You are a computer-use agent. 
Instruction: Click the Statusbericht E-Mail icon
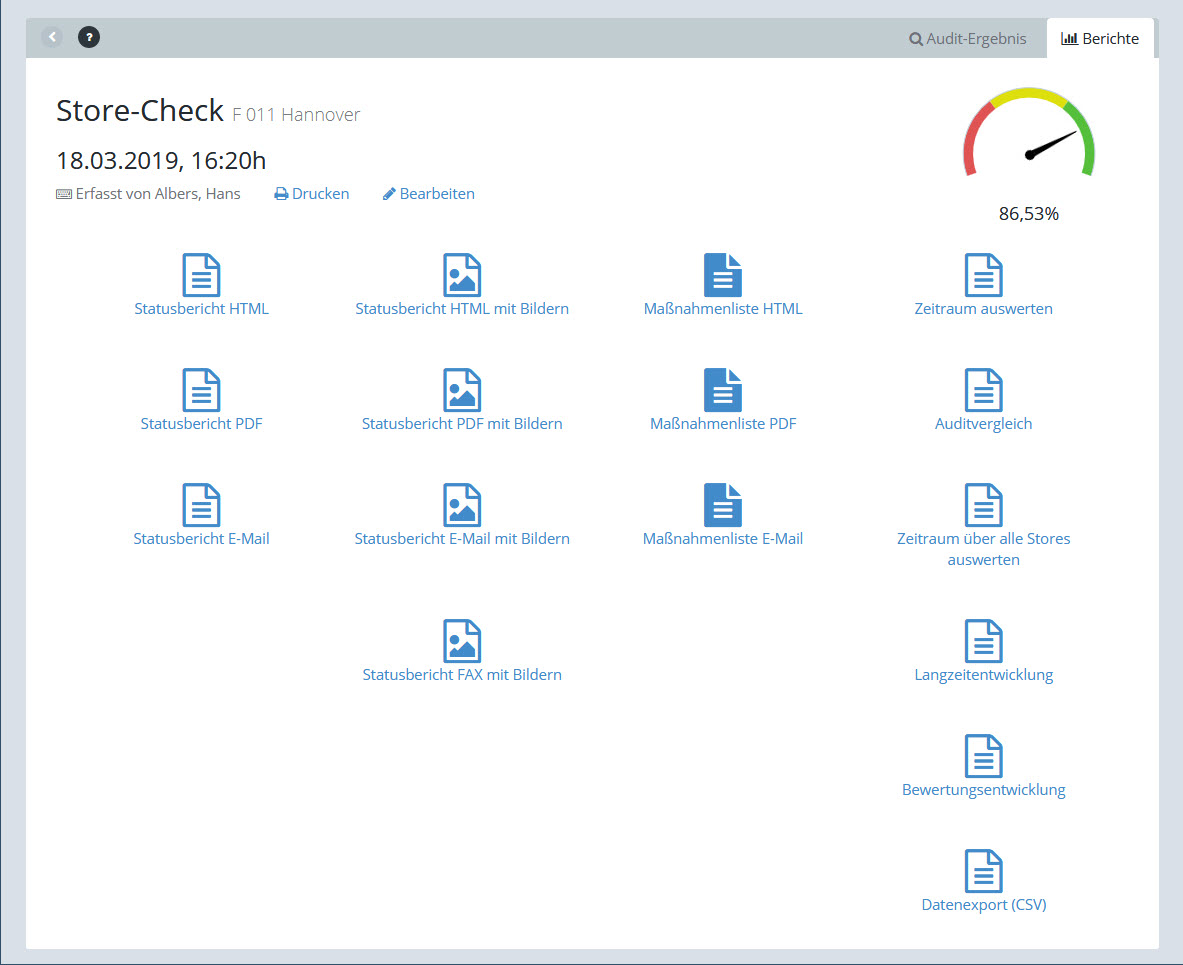click(x=201, y=505)
